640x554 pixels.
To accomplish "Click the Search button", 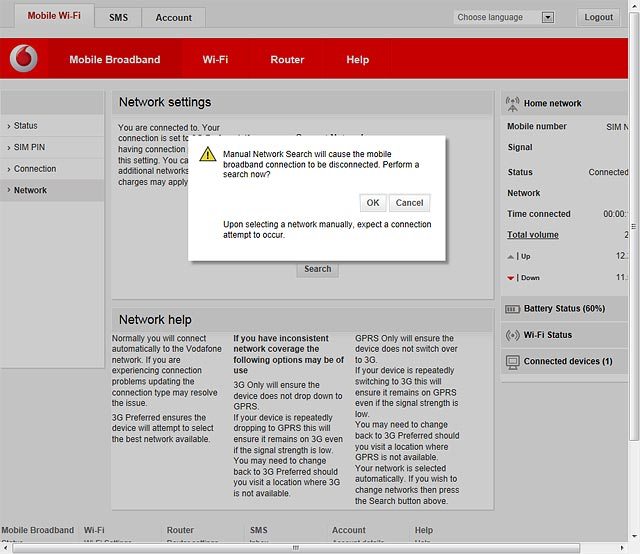I will (x=318, y=269).
